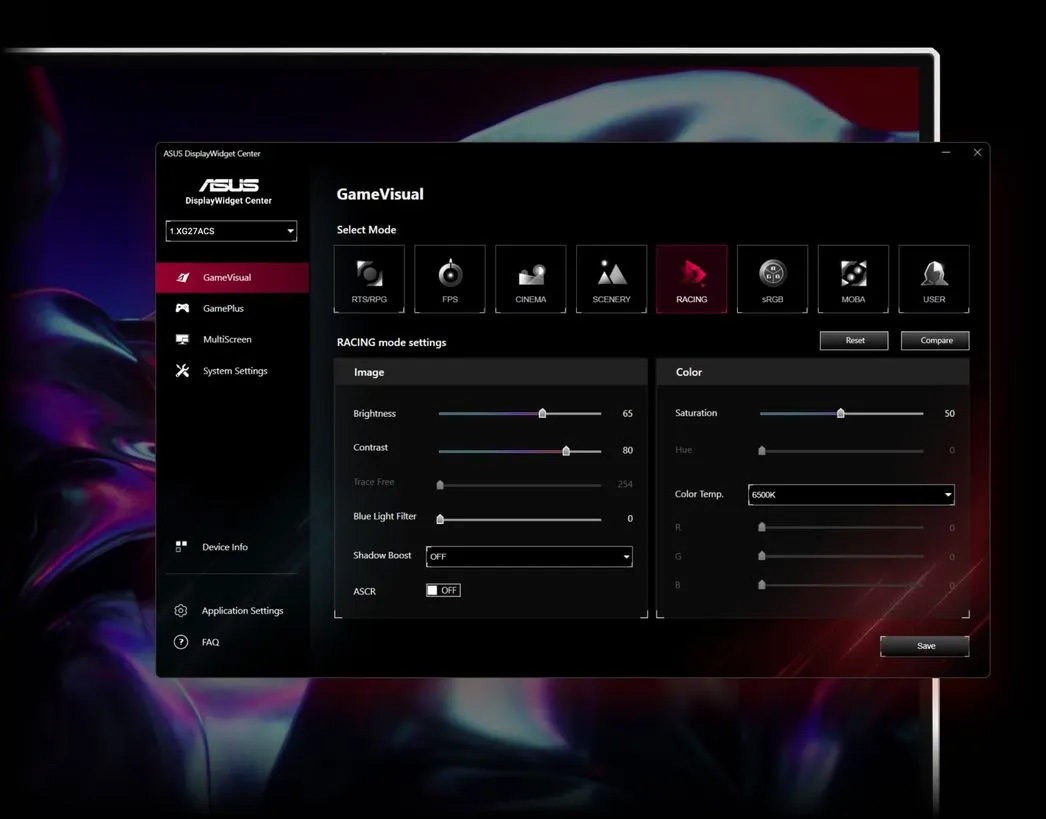Open the monitor selector 1.XG27ACS dropdown
1046x819 pixels.
pos(231,231)
